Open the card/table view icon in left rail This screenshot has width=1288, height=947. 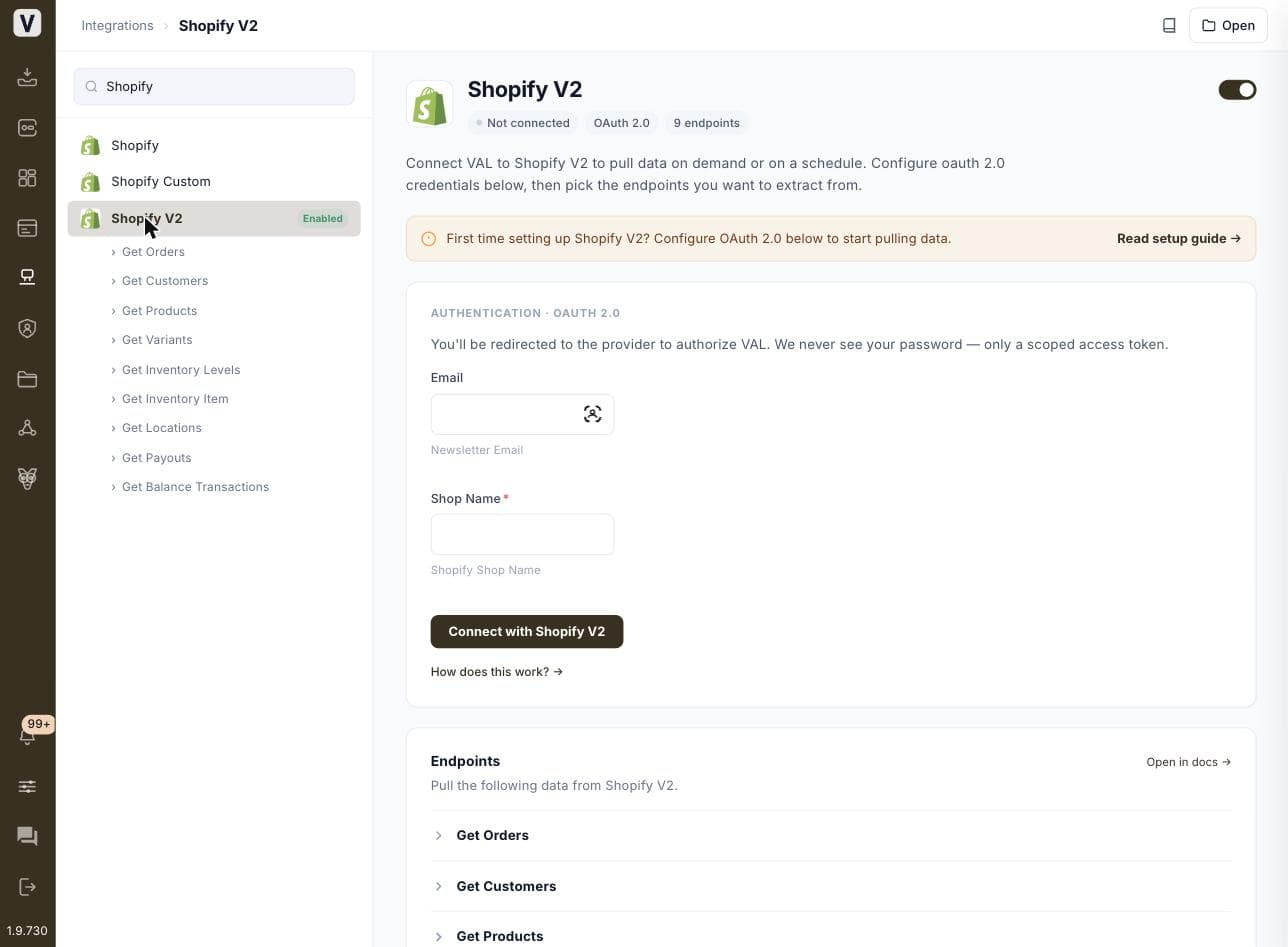click(x=27, y=228)
